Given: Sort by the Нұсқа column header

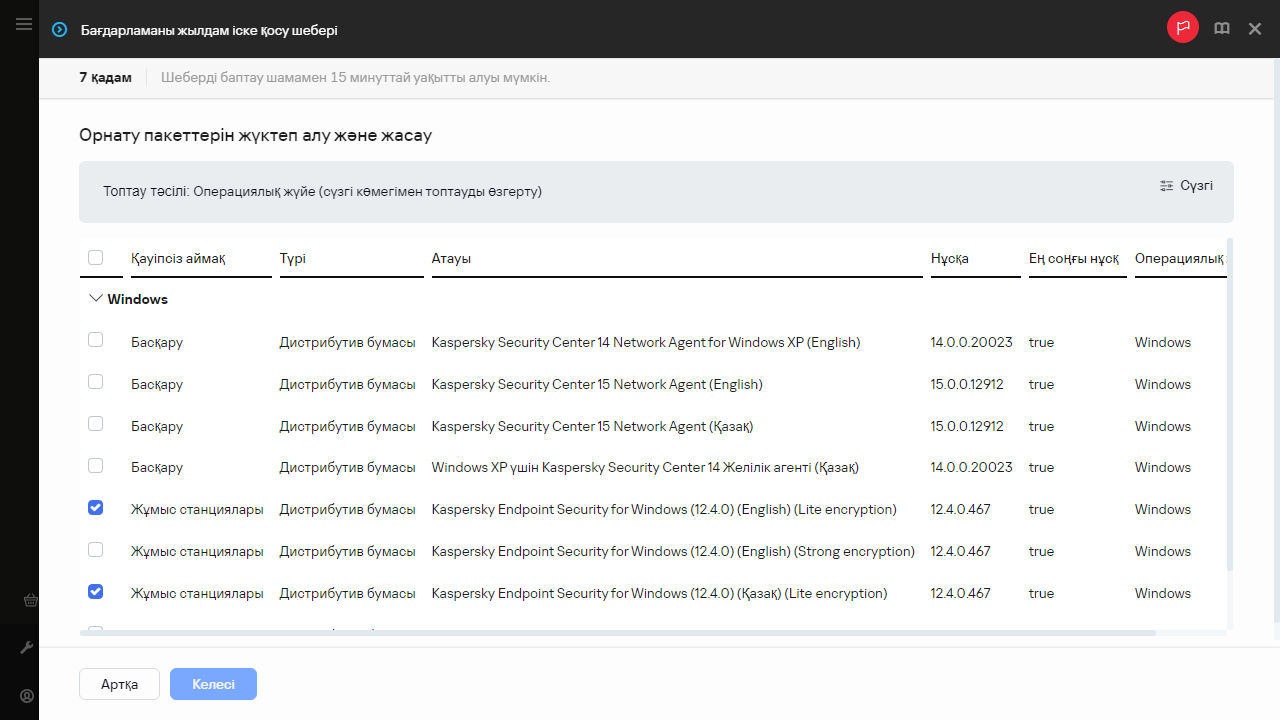Looking at the screenshot, I should click(x=949, y=259).
